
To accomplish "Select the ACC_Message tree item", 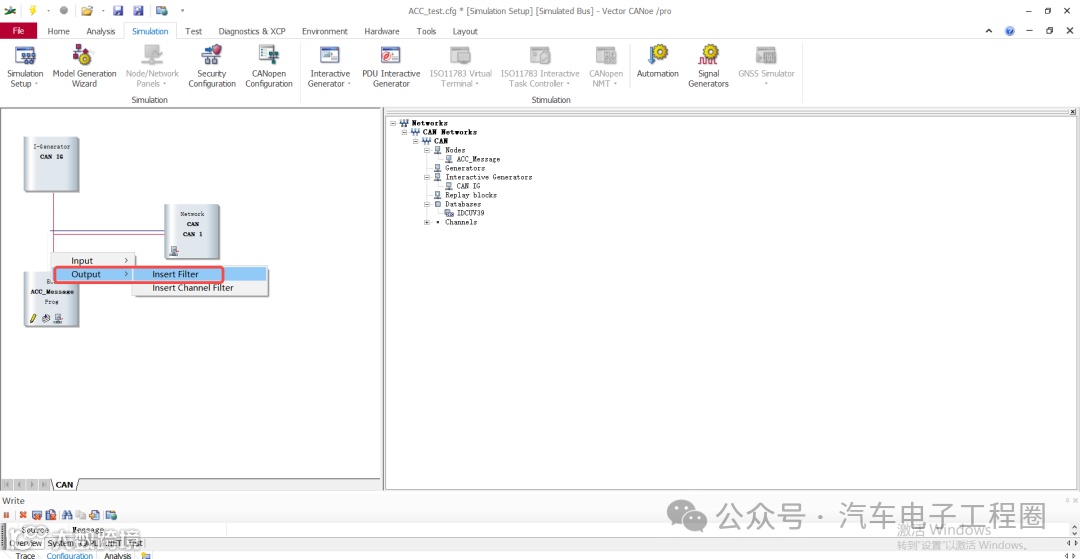I will tap(478, 159).
